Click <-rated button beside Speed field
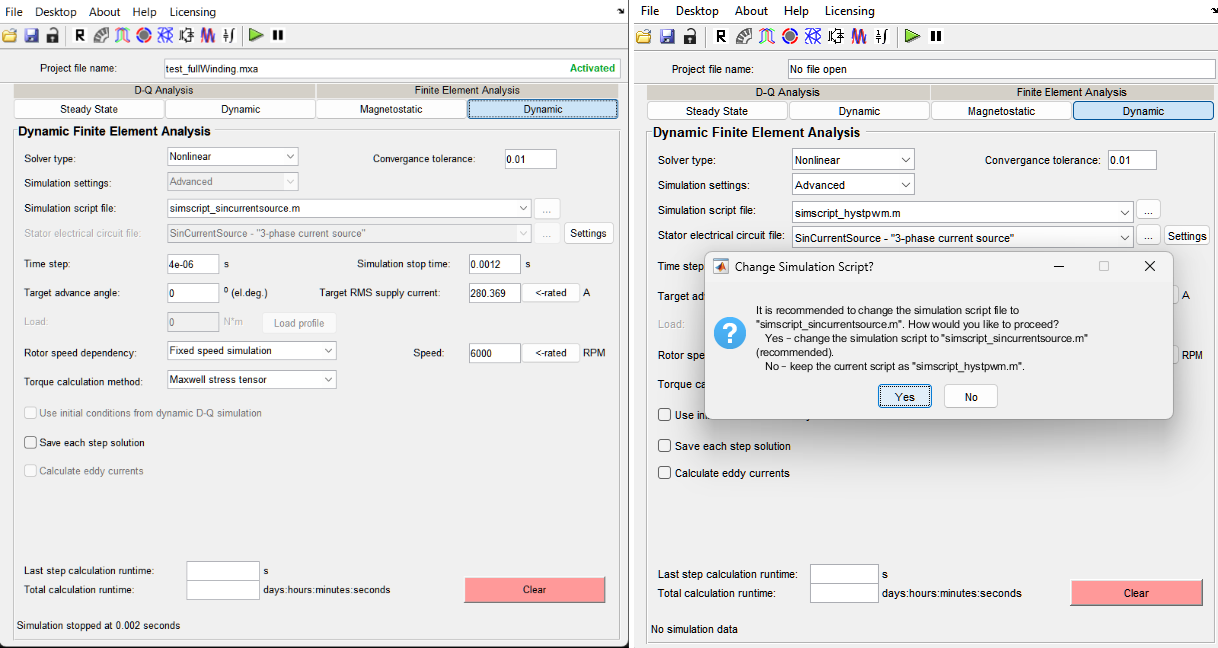 tap(551, 352)
